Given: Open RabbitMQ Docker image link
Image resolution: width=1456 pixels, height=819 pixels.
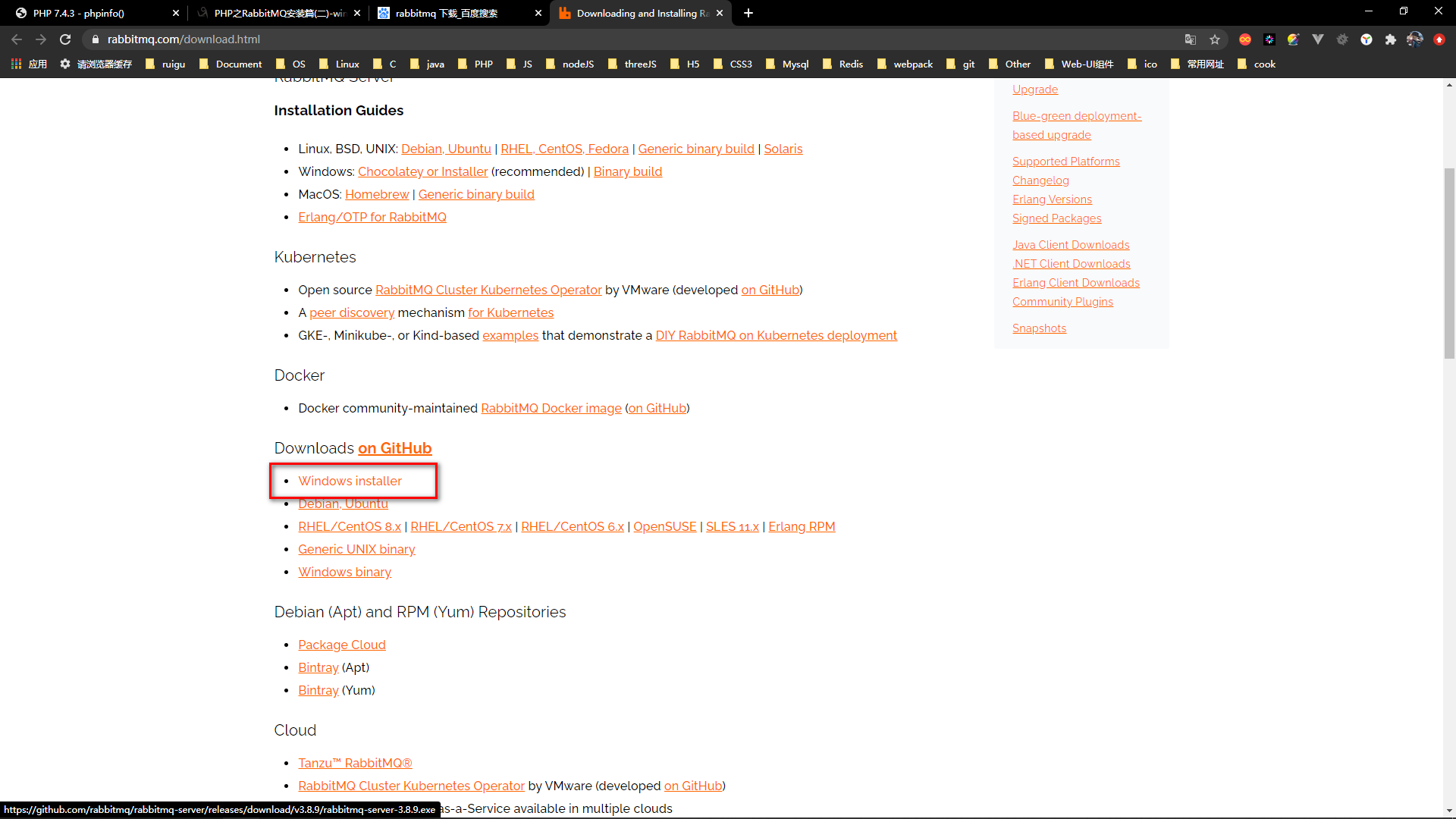Looking at the screenshot, I should click(551, 408).
